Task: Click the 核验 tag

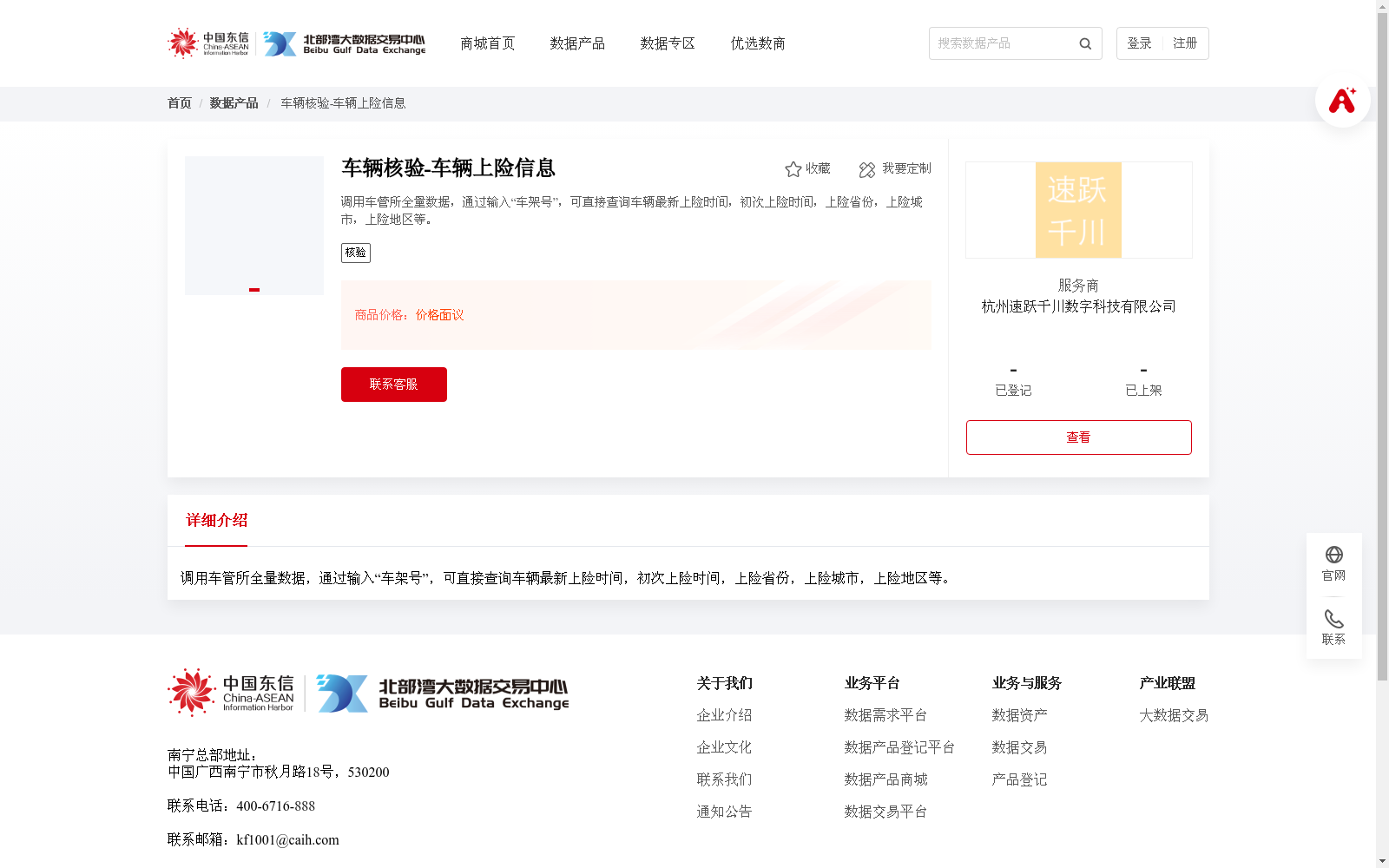Action: [356, 253]
